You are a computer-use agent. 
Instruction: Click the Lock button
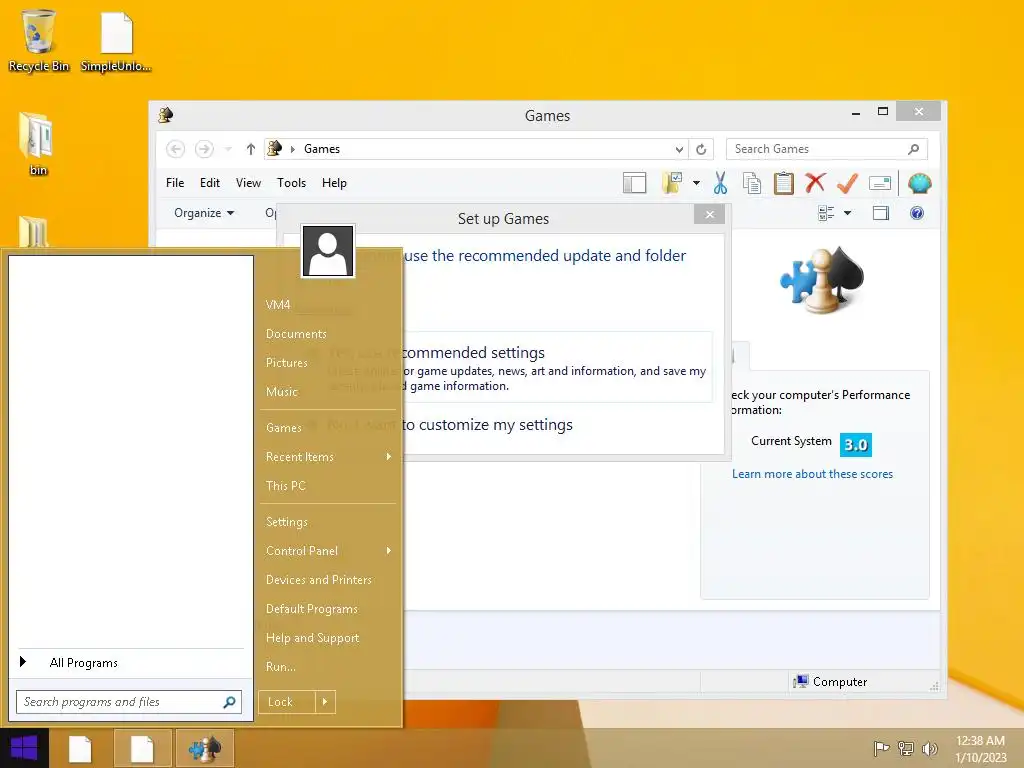pos(287,702)
